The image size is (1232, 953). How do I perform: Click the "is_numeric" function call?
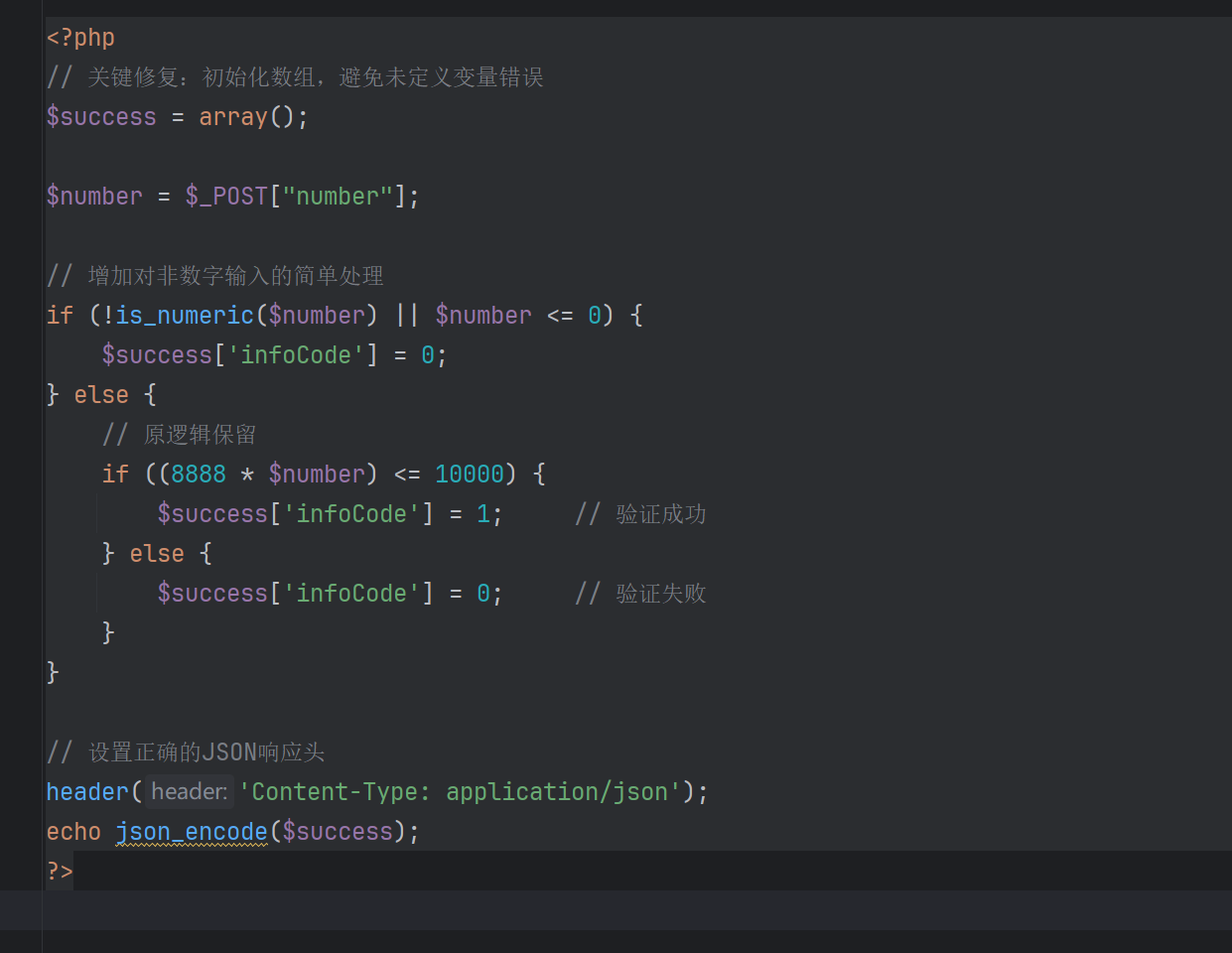point(185,316)
